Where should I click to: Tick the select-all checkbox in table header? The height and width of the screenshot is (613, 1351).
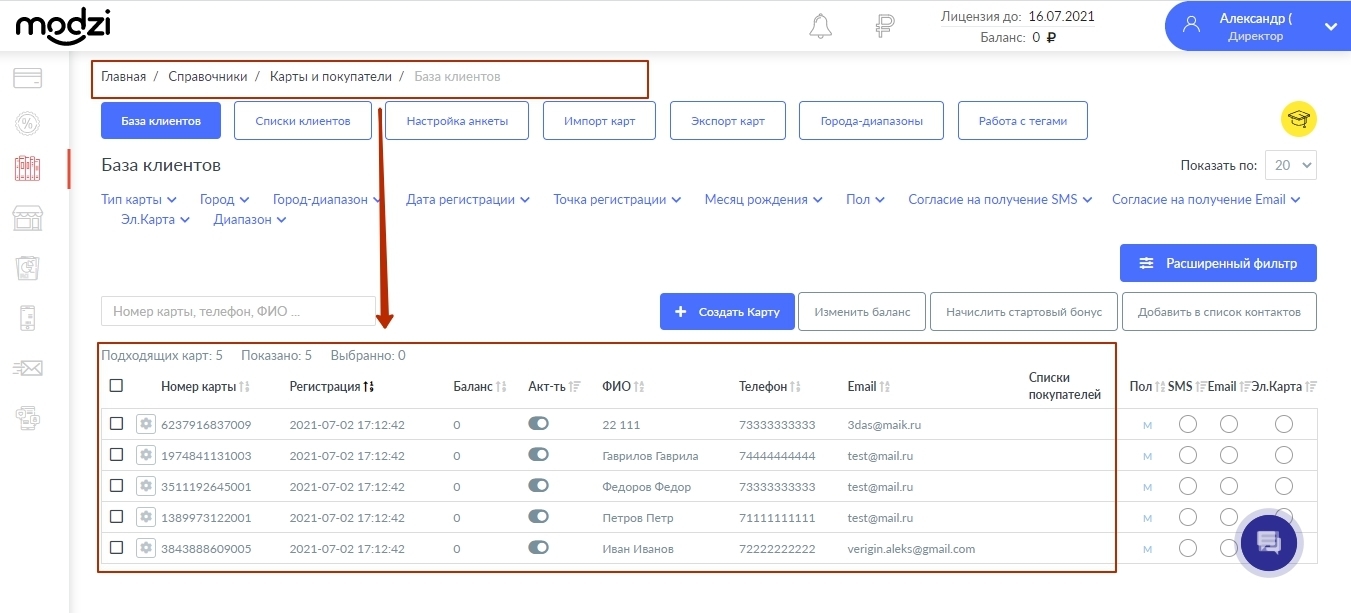point(116,385)
